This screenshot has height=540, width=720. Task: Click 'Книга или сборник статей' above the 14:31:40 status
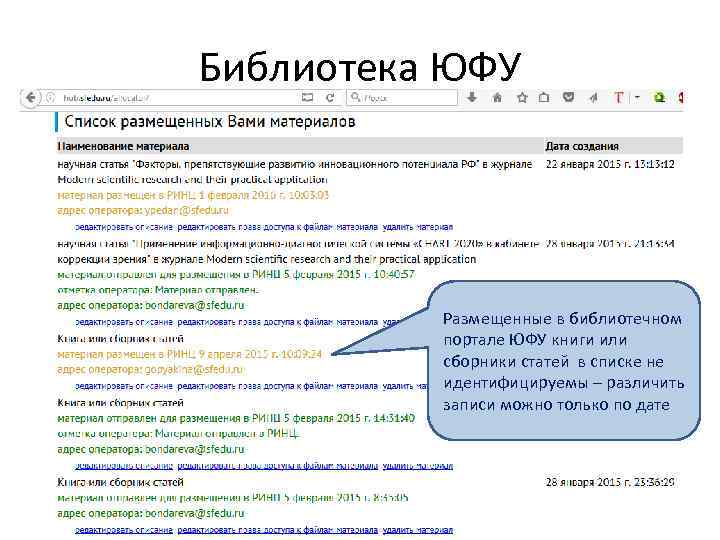click(x=120, y=403)
